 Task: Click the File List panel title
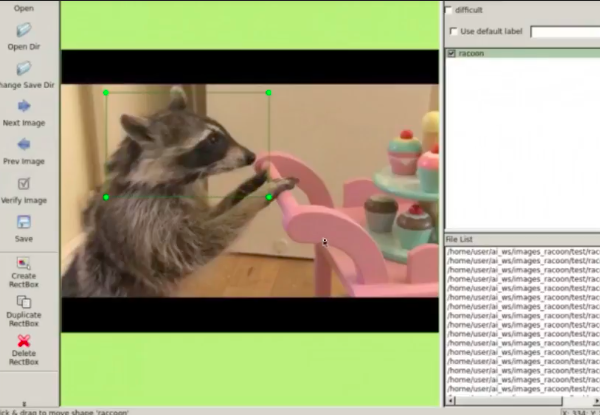coord(459,239)
